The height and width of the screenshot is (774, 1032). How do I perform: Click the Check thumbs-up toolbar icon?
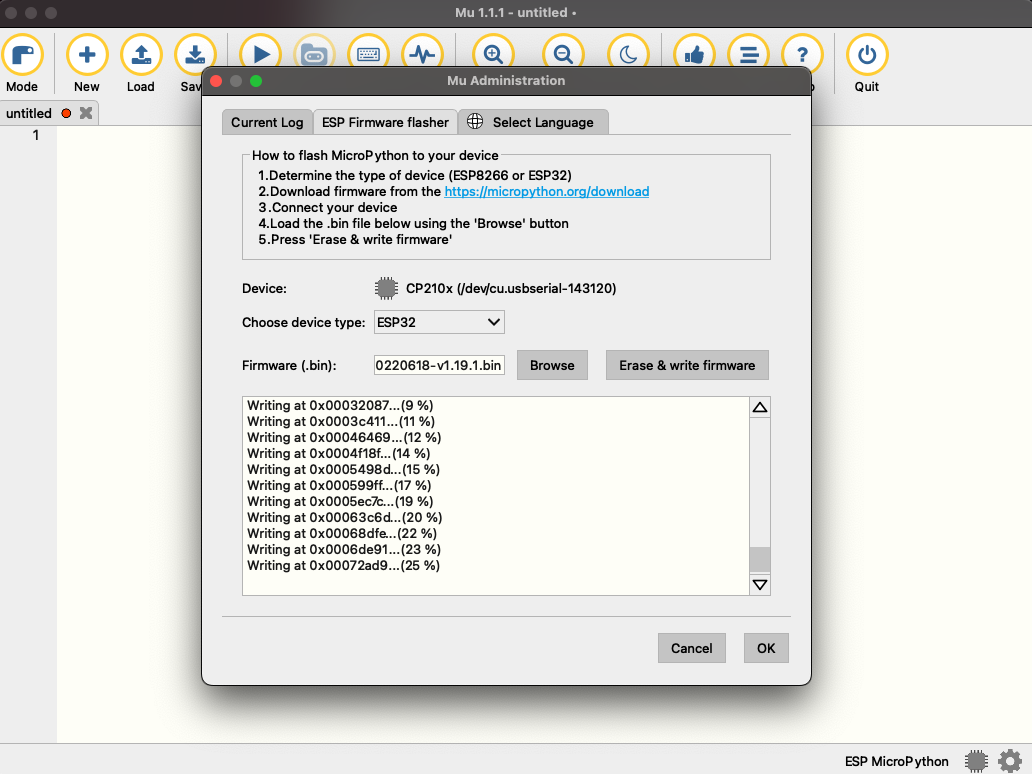pyautogui.click(x=694, y=51)
